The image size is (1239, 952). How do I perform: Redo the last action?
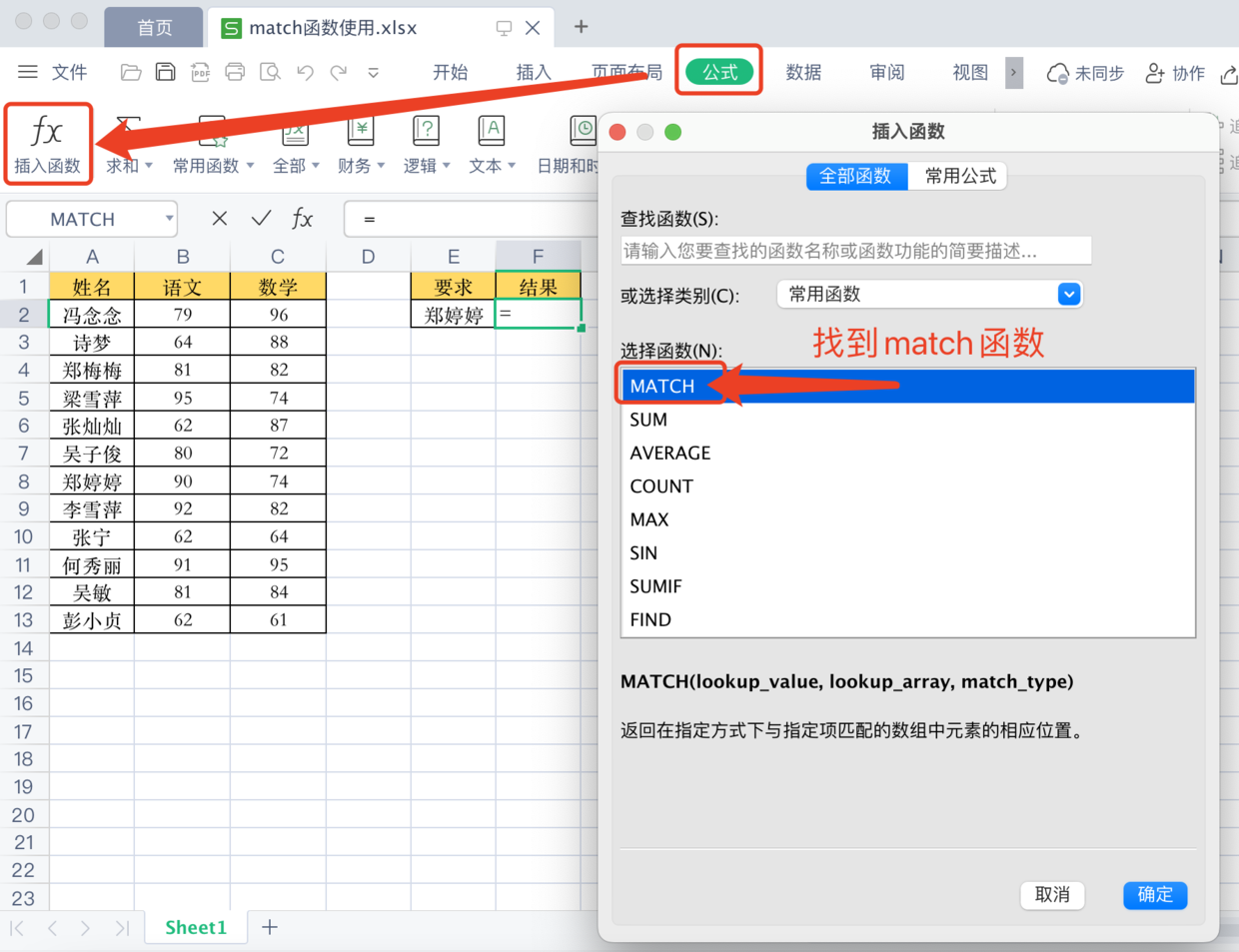(339, 72)
